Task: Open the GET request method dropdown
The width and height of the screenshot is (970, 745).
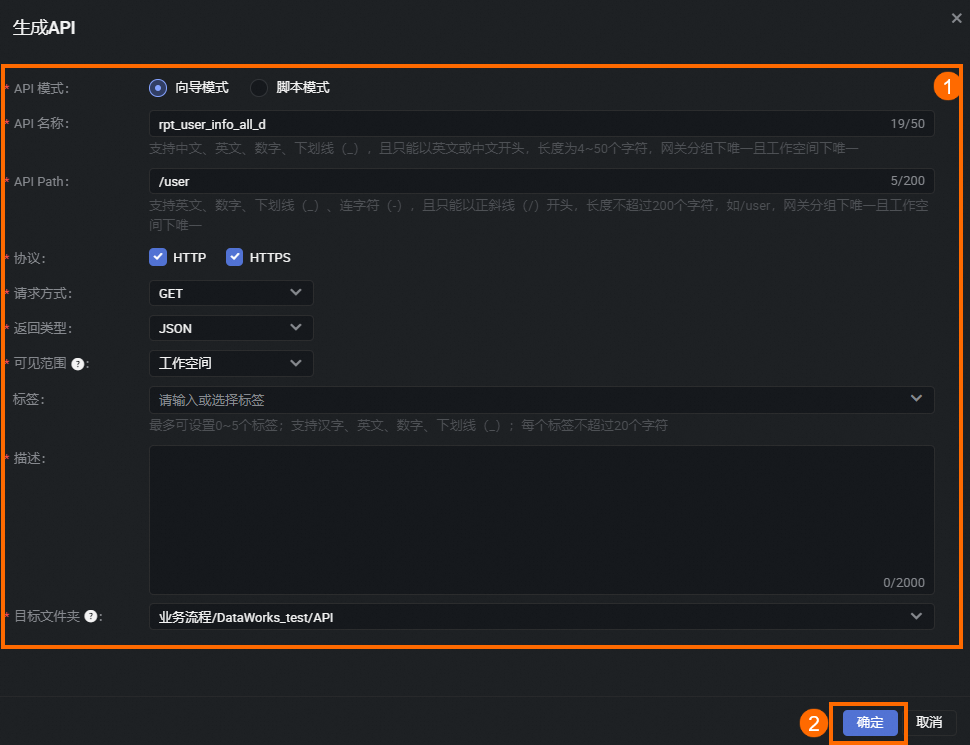Action: click(x=231, y=293)
